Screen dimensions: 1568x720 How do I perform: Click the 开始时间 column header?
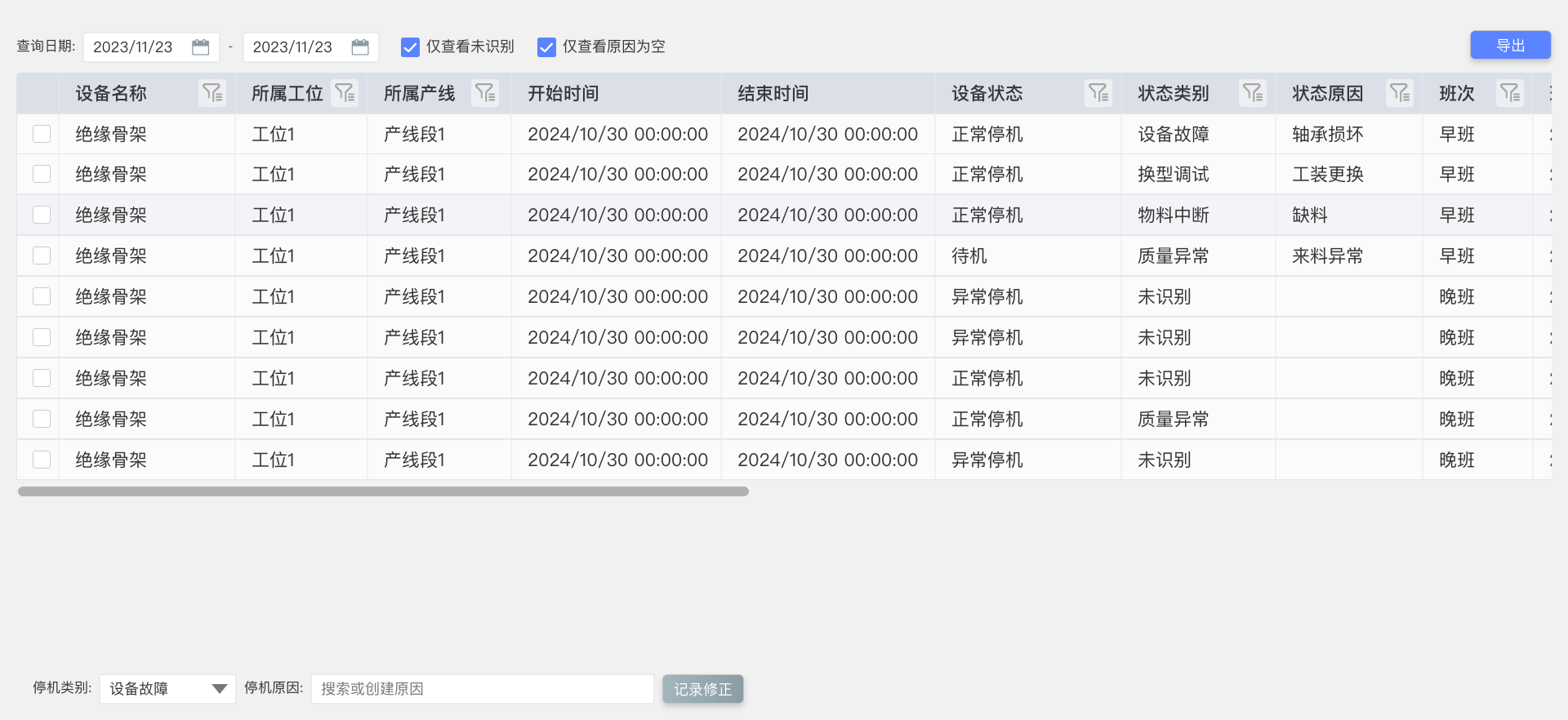[x=563, y=94]
